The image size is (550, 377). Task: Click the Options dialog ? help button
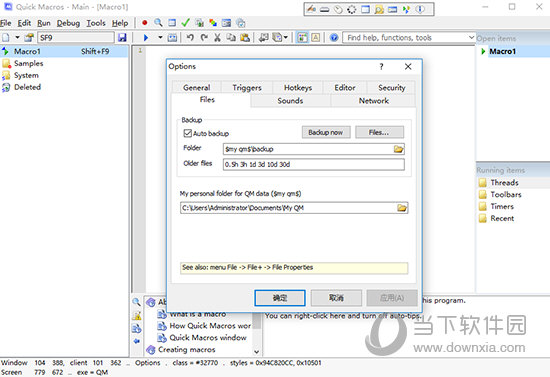point(381,67)
